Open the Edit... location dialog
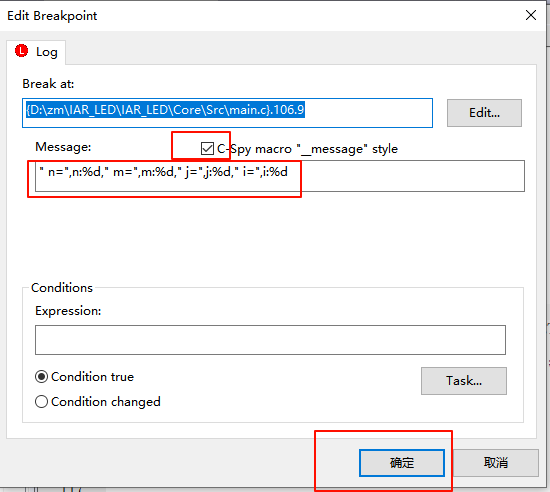The image size is (550, 492). [484, 113]
